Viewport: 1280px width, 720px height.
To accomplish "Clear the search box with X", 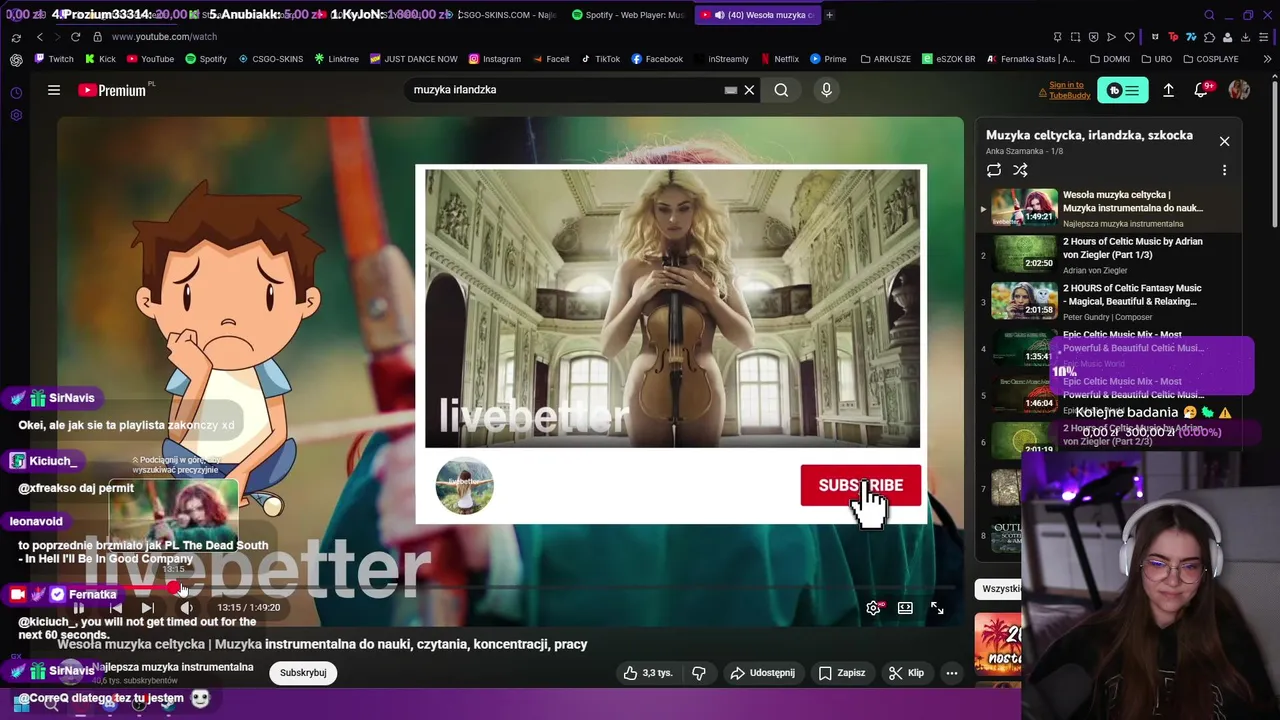I will [x=749, y=90].
